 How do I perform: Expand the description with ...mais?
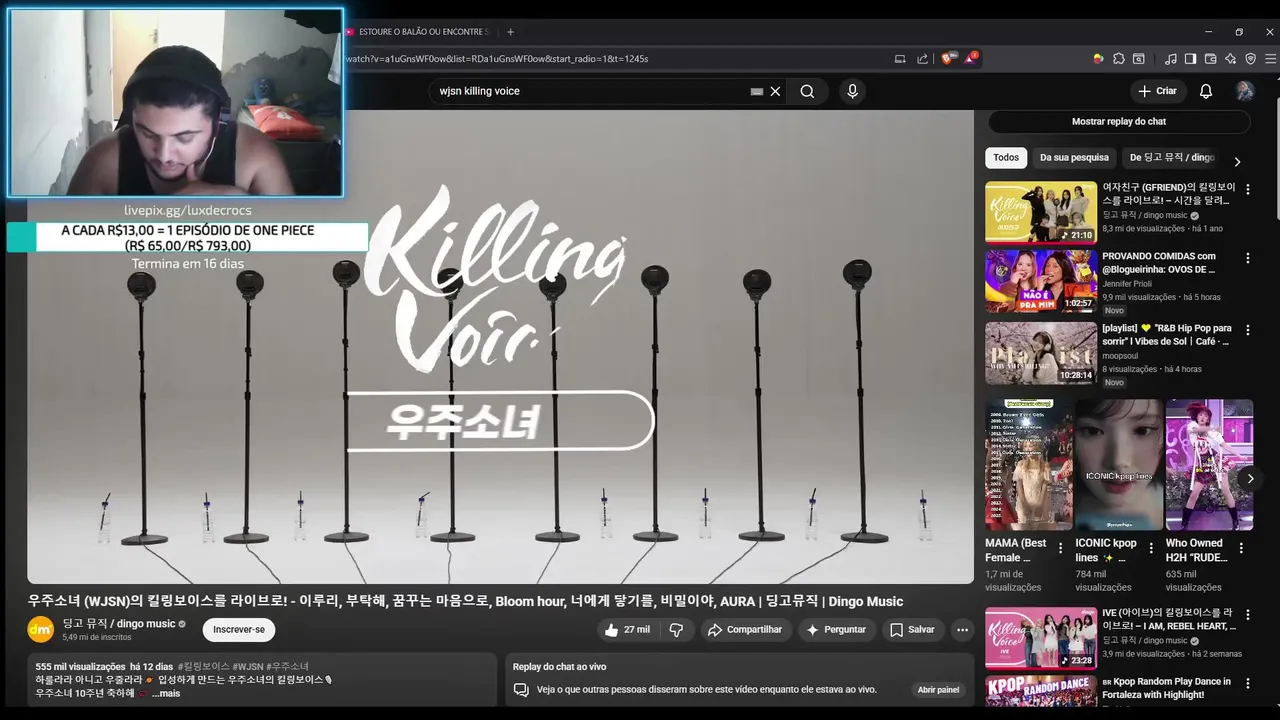[165, 693]
